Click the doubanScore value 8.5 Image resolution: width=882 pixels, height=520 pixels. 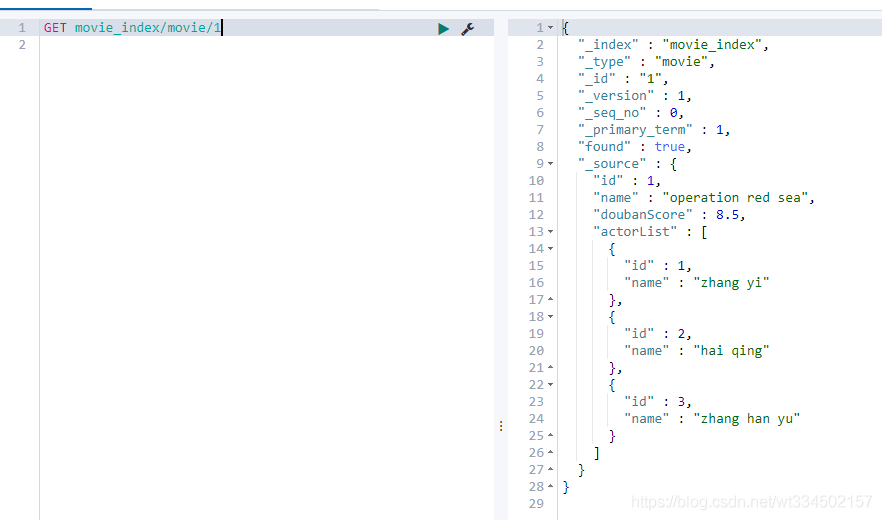point(727,215)
